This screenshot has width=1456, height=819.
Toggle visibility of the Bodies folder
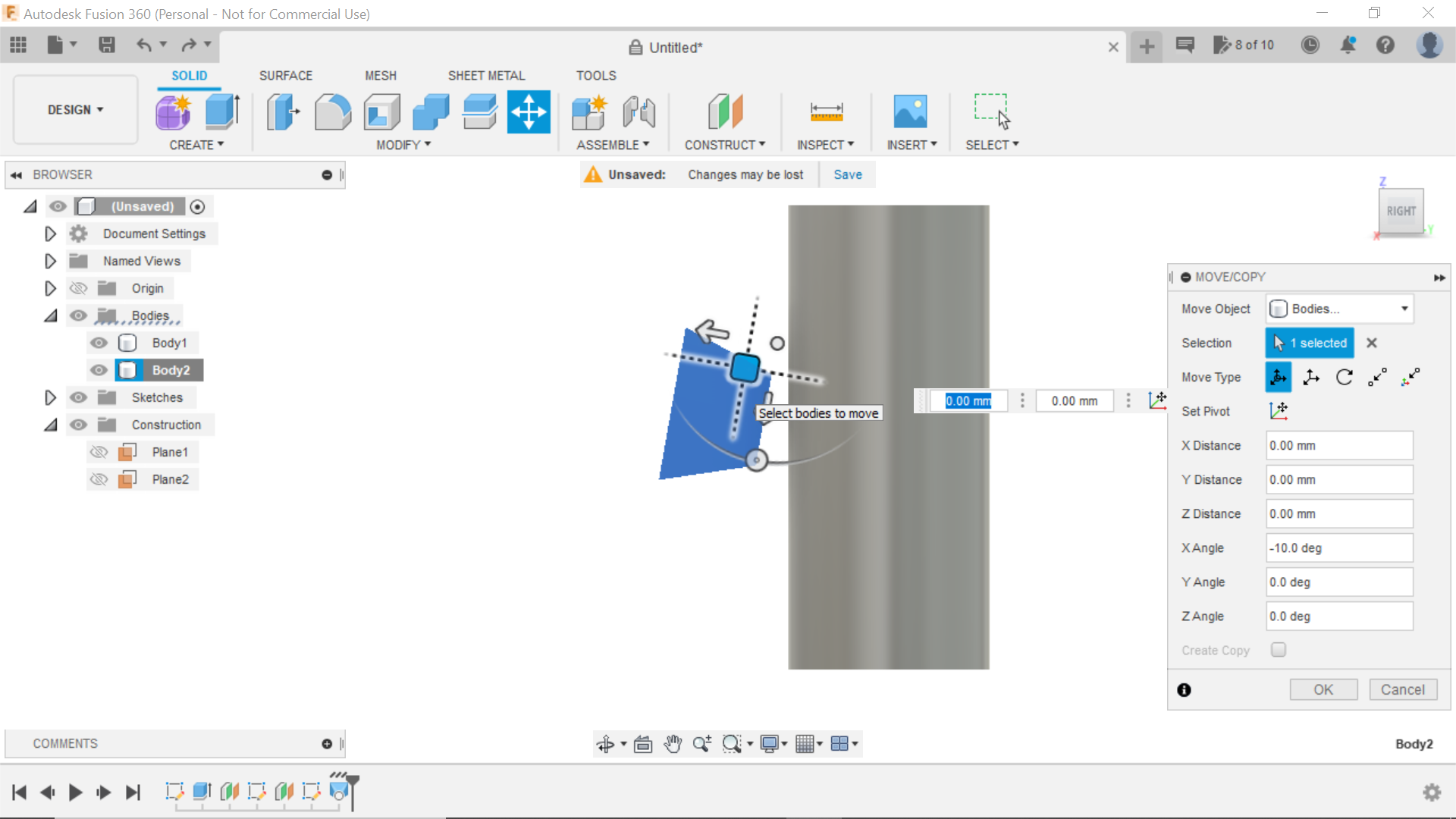[78, 315]
